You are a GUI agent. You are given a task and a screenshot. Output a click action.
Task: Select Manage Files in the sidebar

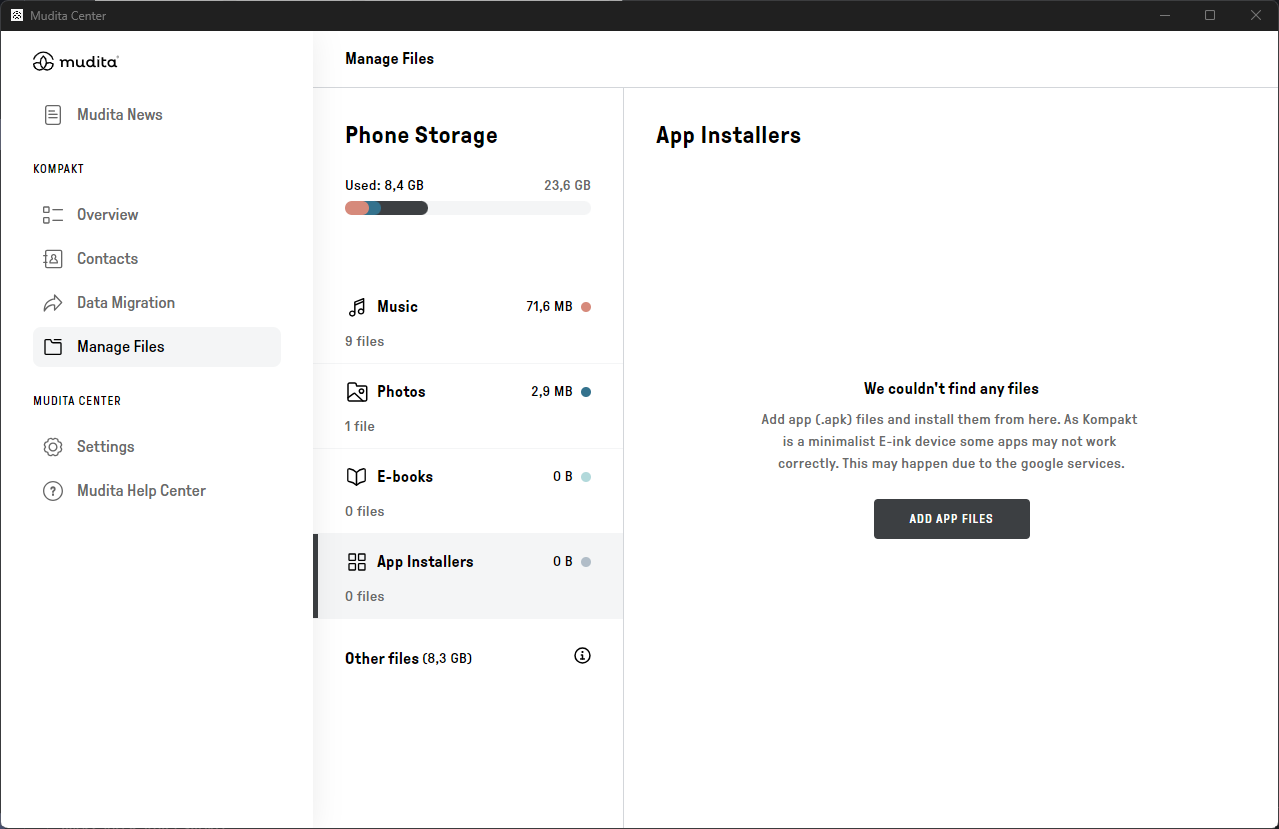157,347
